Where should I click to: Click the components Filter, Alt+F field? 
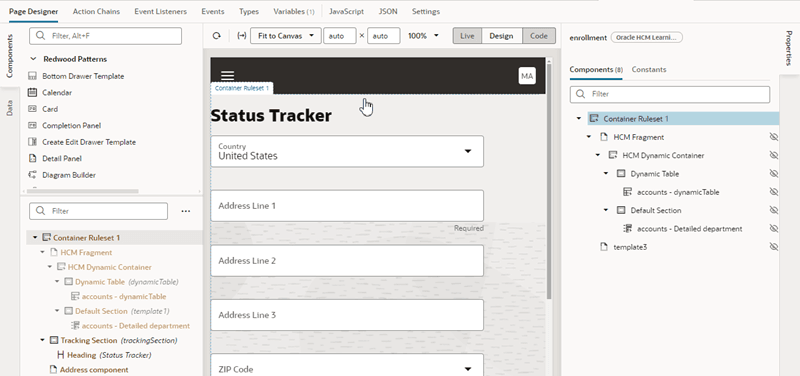pos(105,36)
